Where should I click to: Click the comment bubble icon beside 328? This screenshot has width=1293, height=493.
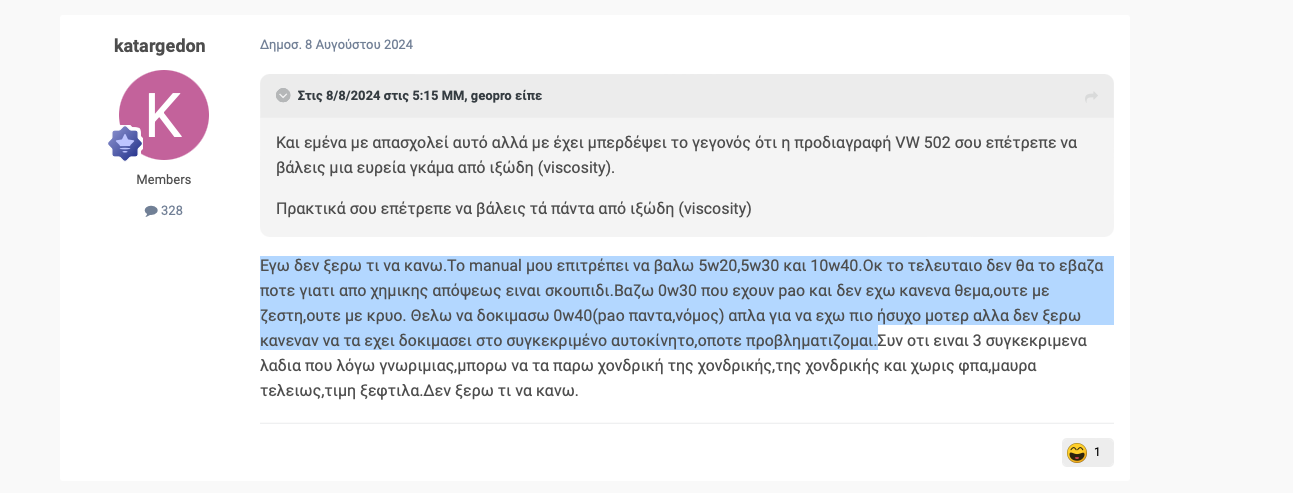tap(151, 211)
